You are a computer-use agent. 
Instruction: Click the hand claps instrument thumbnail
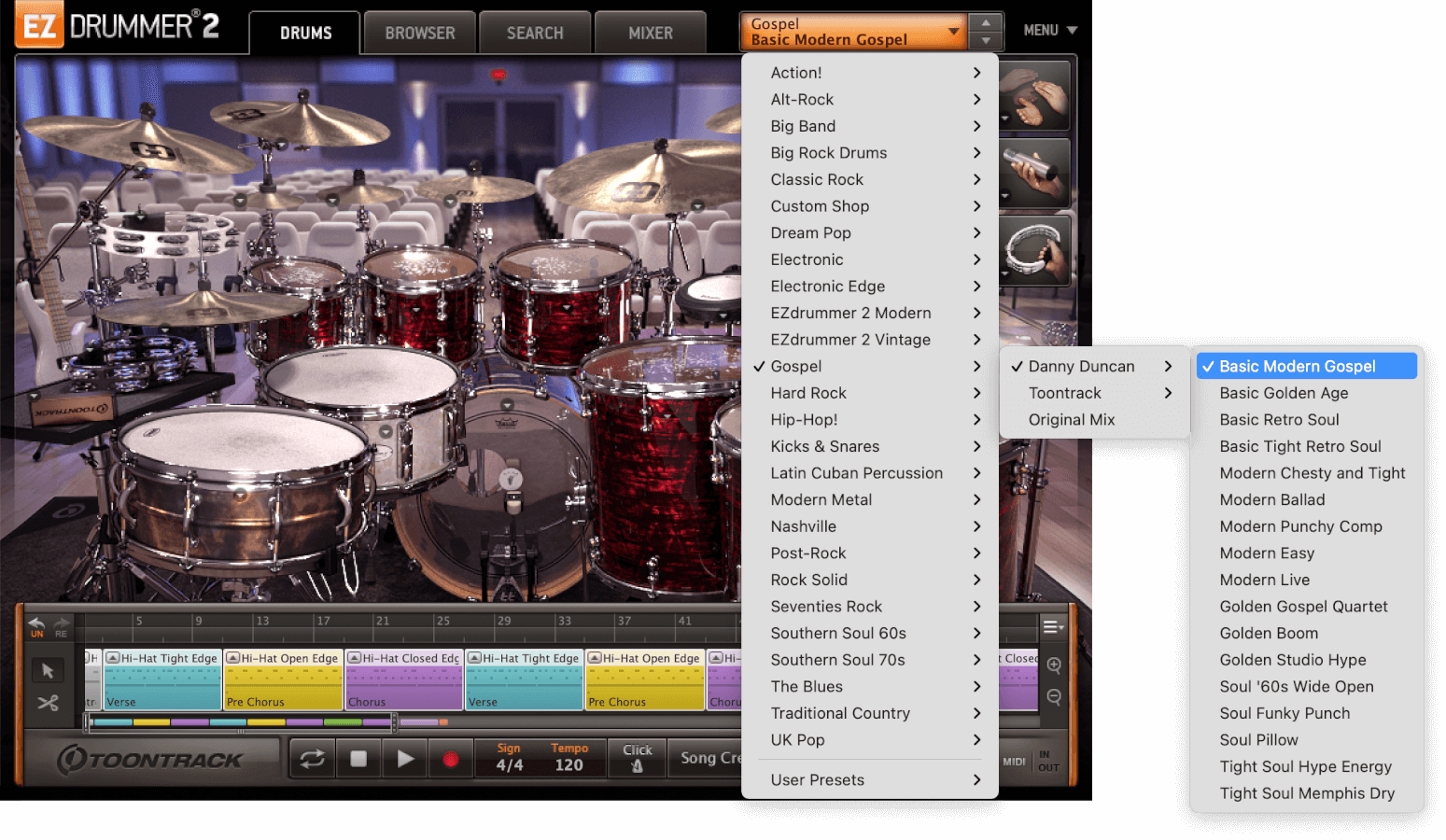click(1034, 95)
